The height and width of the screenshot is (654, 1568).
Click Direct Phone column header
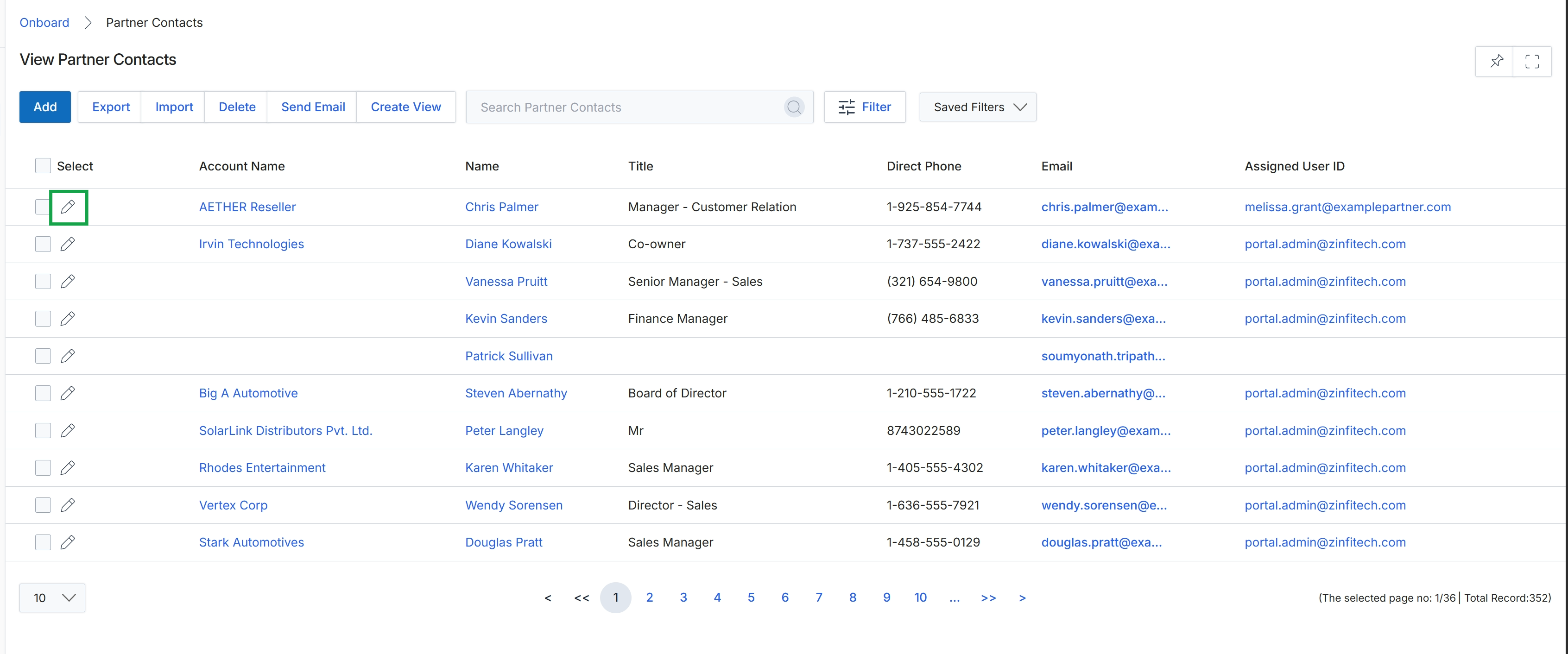tap(923, 166)
